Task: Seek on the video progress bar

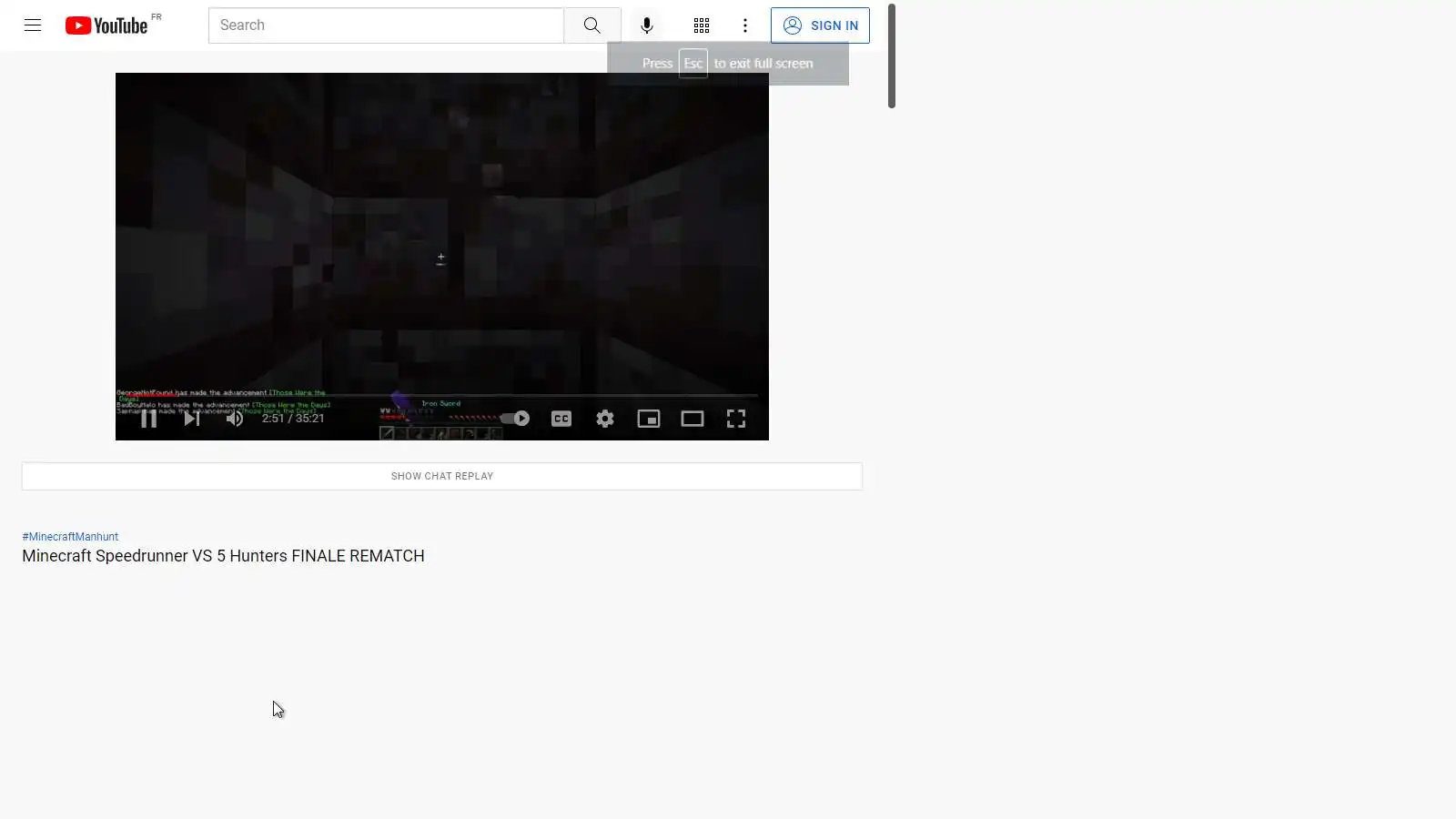Action: click(x=442, y=395)
